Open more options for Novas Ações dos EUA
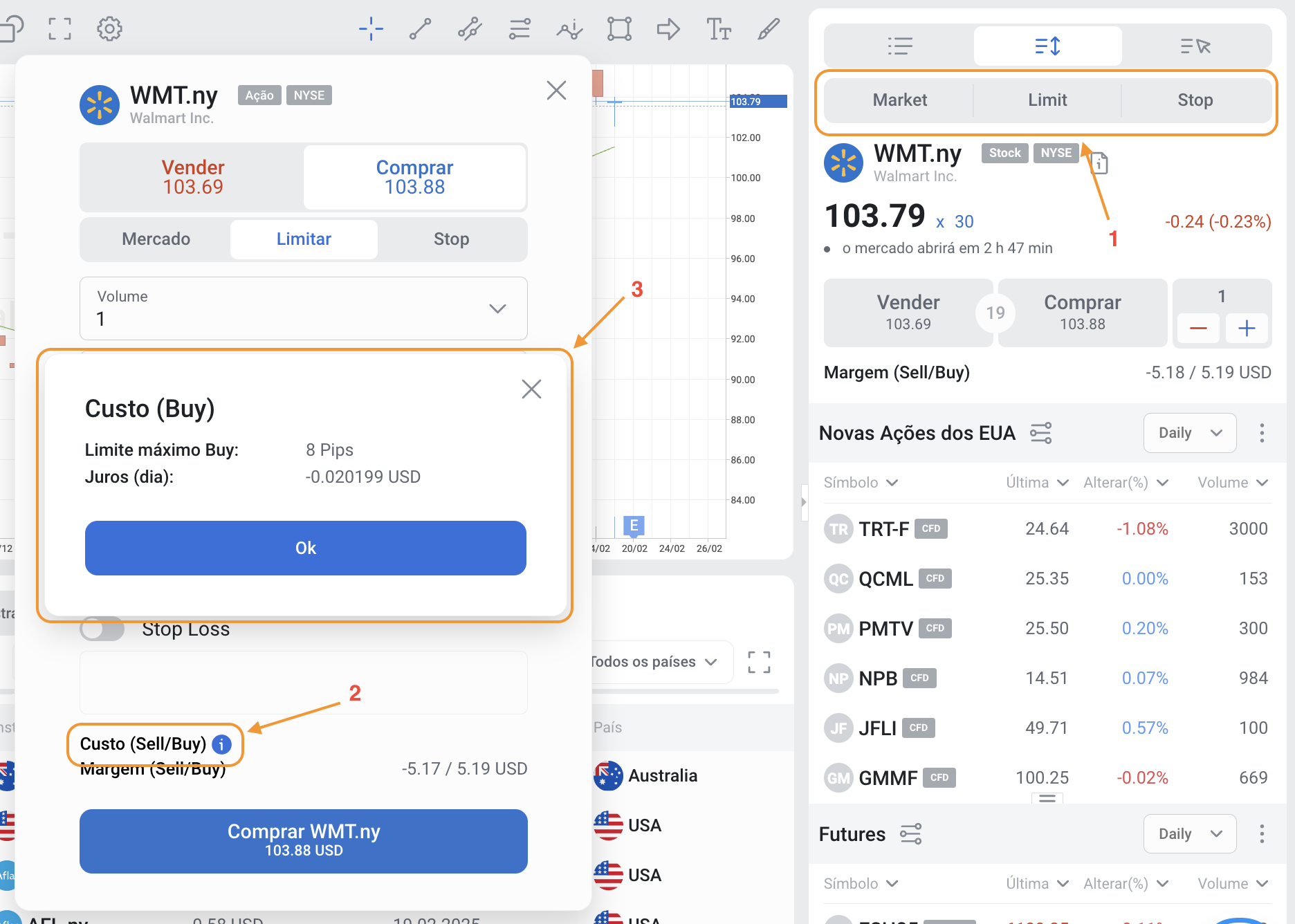The width and height of the screenshot is (1295, 924). (x=1262, y=433)
